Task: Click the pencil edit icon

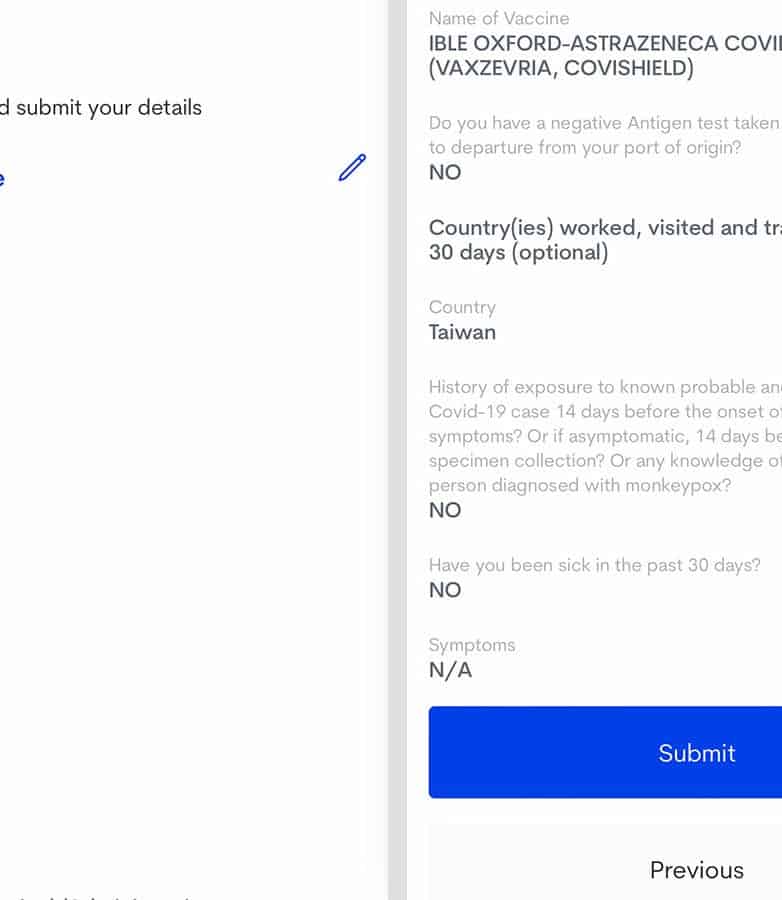Action: pos(352,168)
